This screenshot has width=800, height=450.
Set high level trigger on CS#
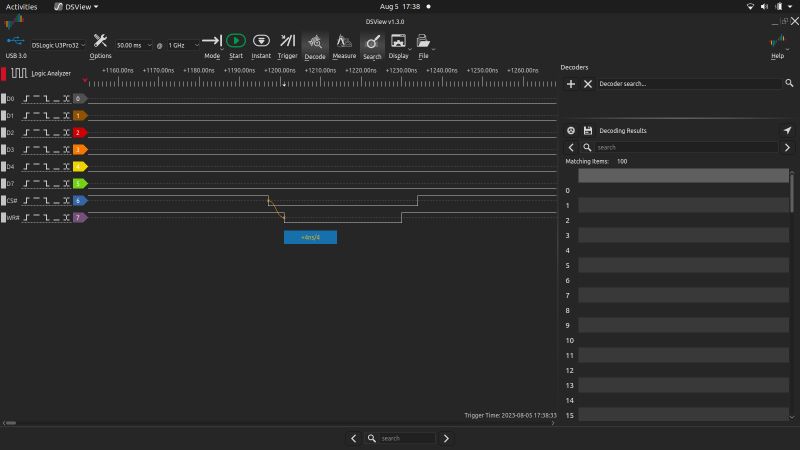coord(36,201)
